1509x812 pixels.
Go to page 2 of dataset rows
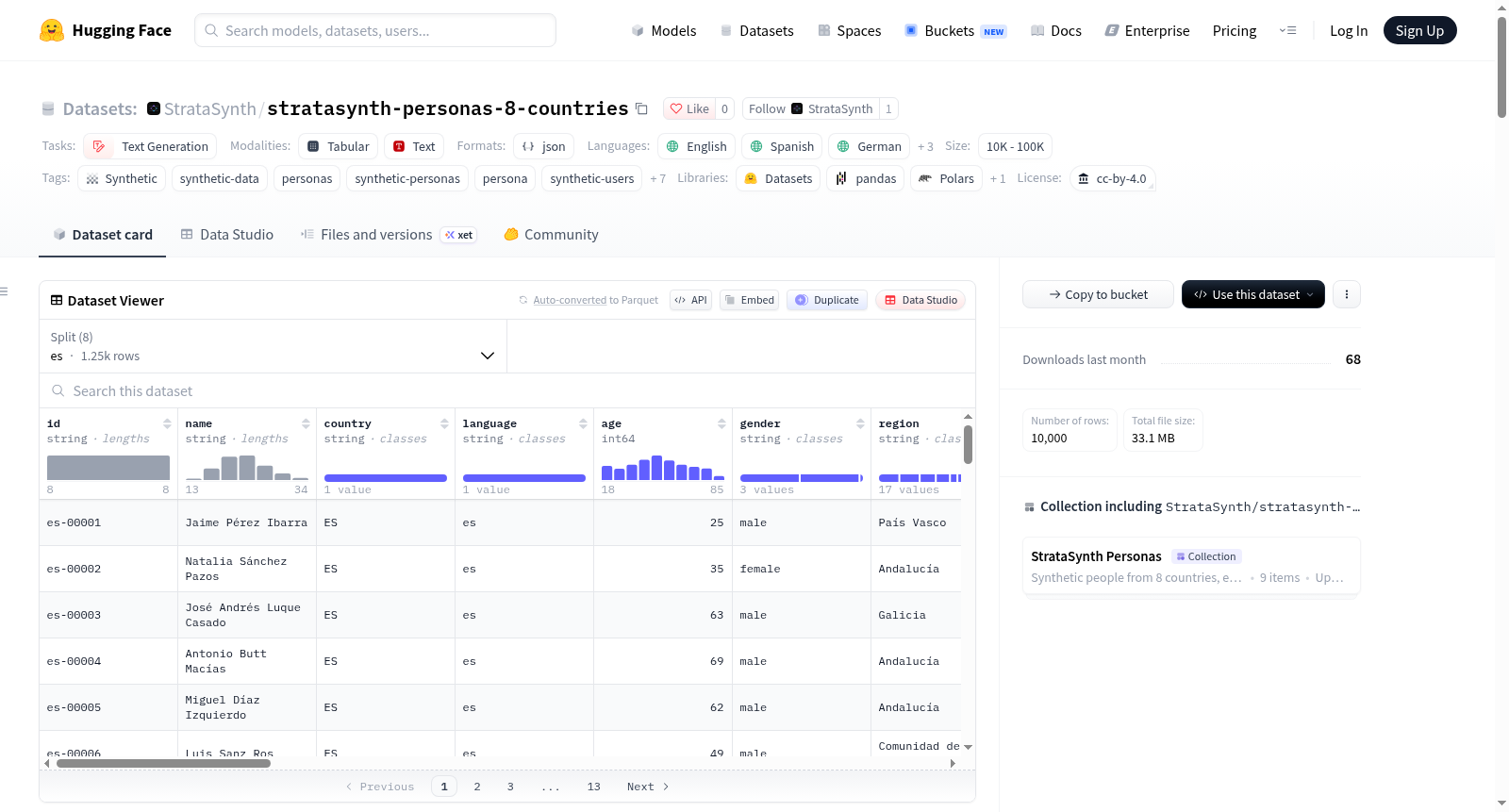pos(477,787)
